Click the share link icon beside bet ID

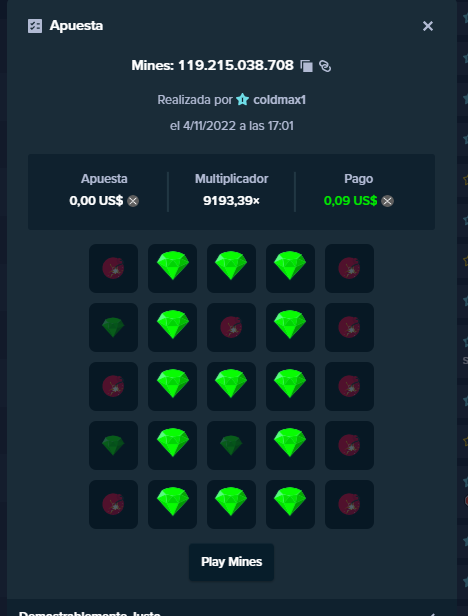(325, 66)
